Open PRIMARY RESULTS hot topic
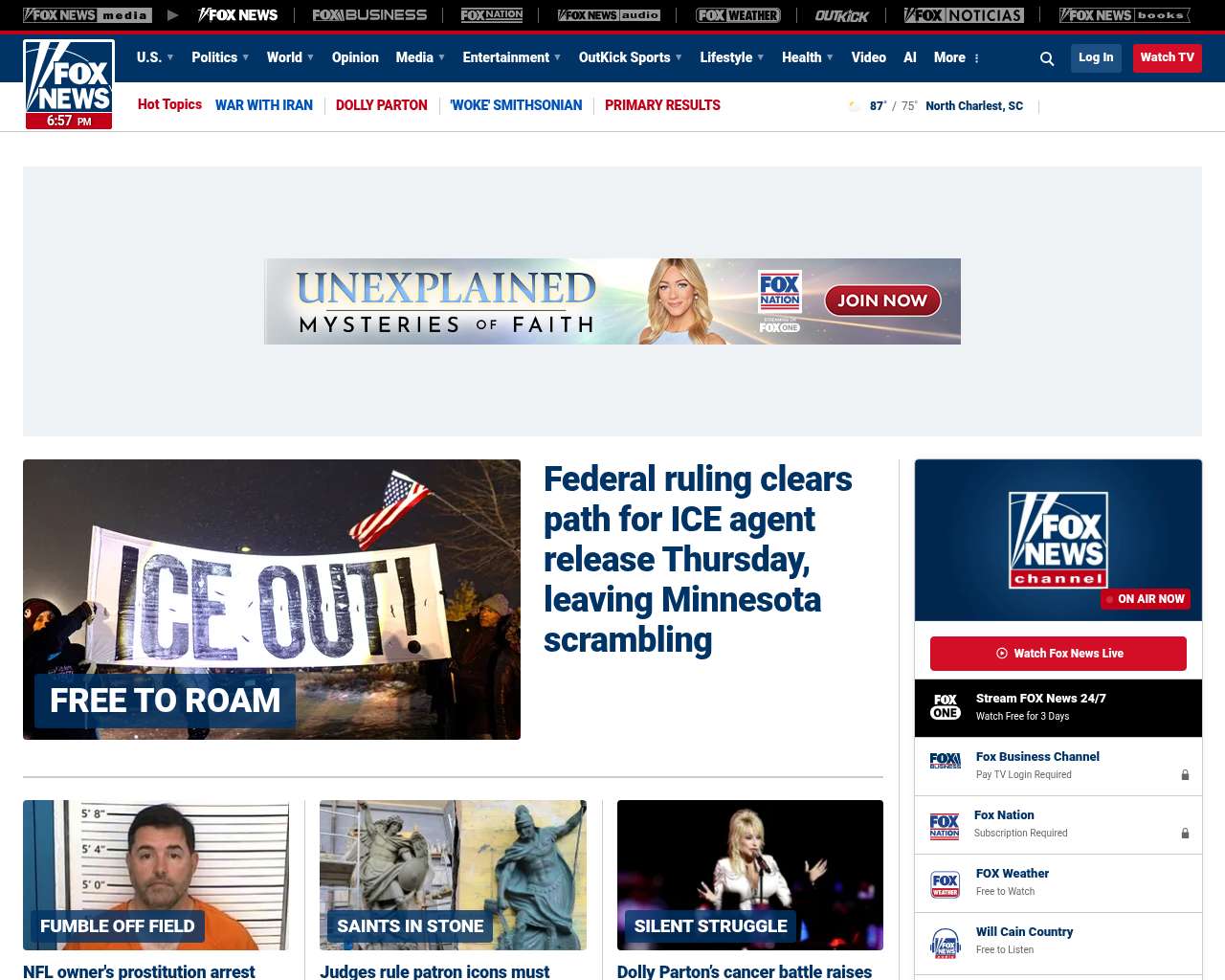The image size is (1225, 980). [x=662, y=105]
